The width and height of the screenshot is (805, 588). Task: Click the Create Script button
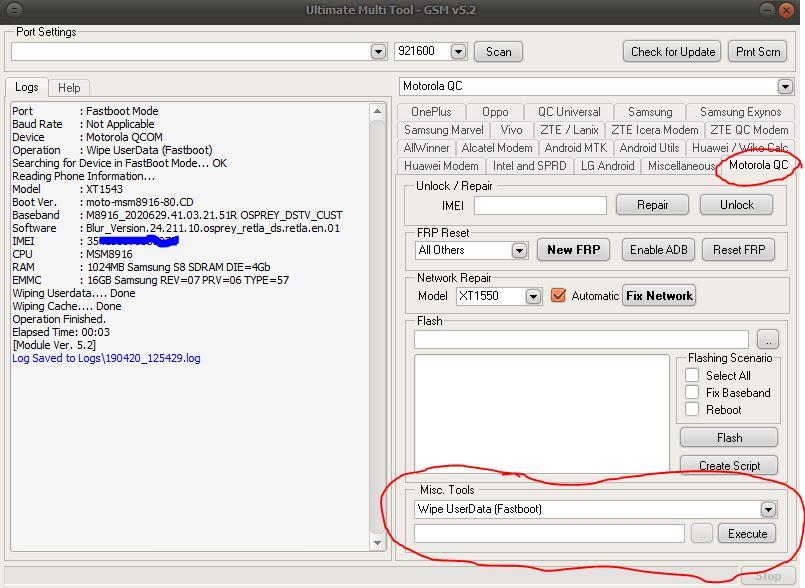[x=729, y=466]
